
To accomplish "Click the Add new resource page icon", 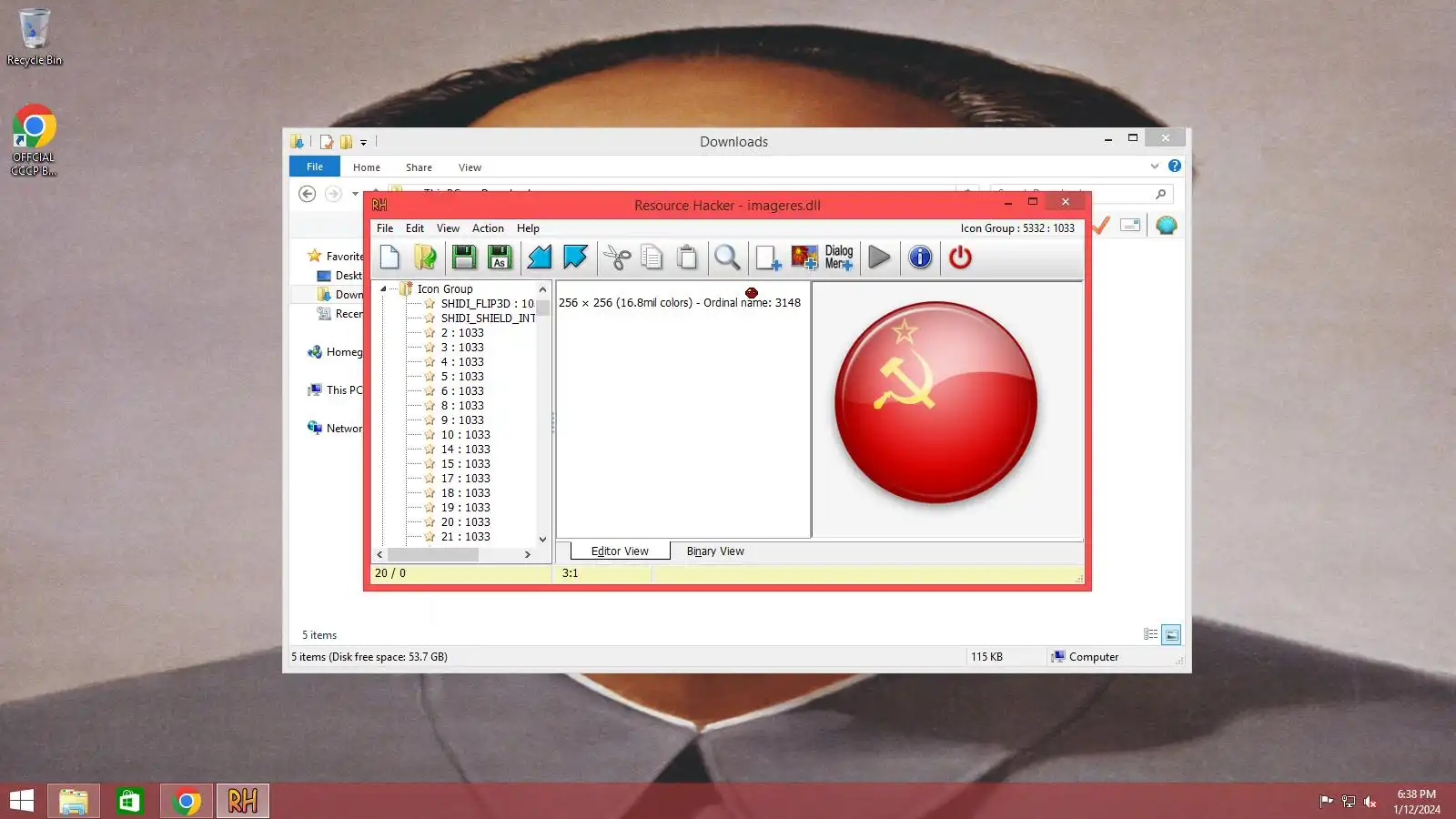I will coord(768,258).
